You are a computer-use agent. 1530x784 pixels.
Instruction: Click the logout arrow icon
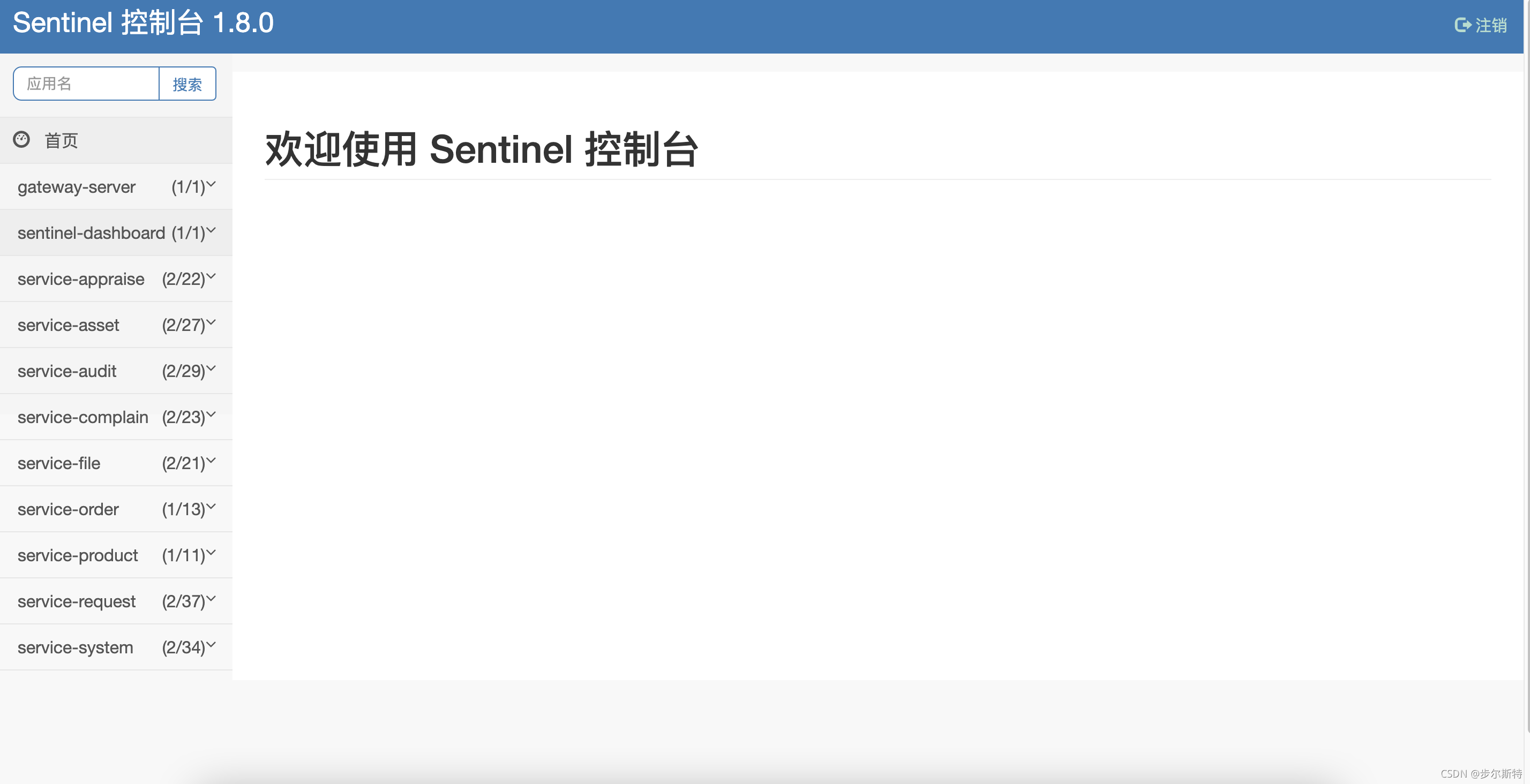1461,25
